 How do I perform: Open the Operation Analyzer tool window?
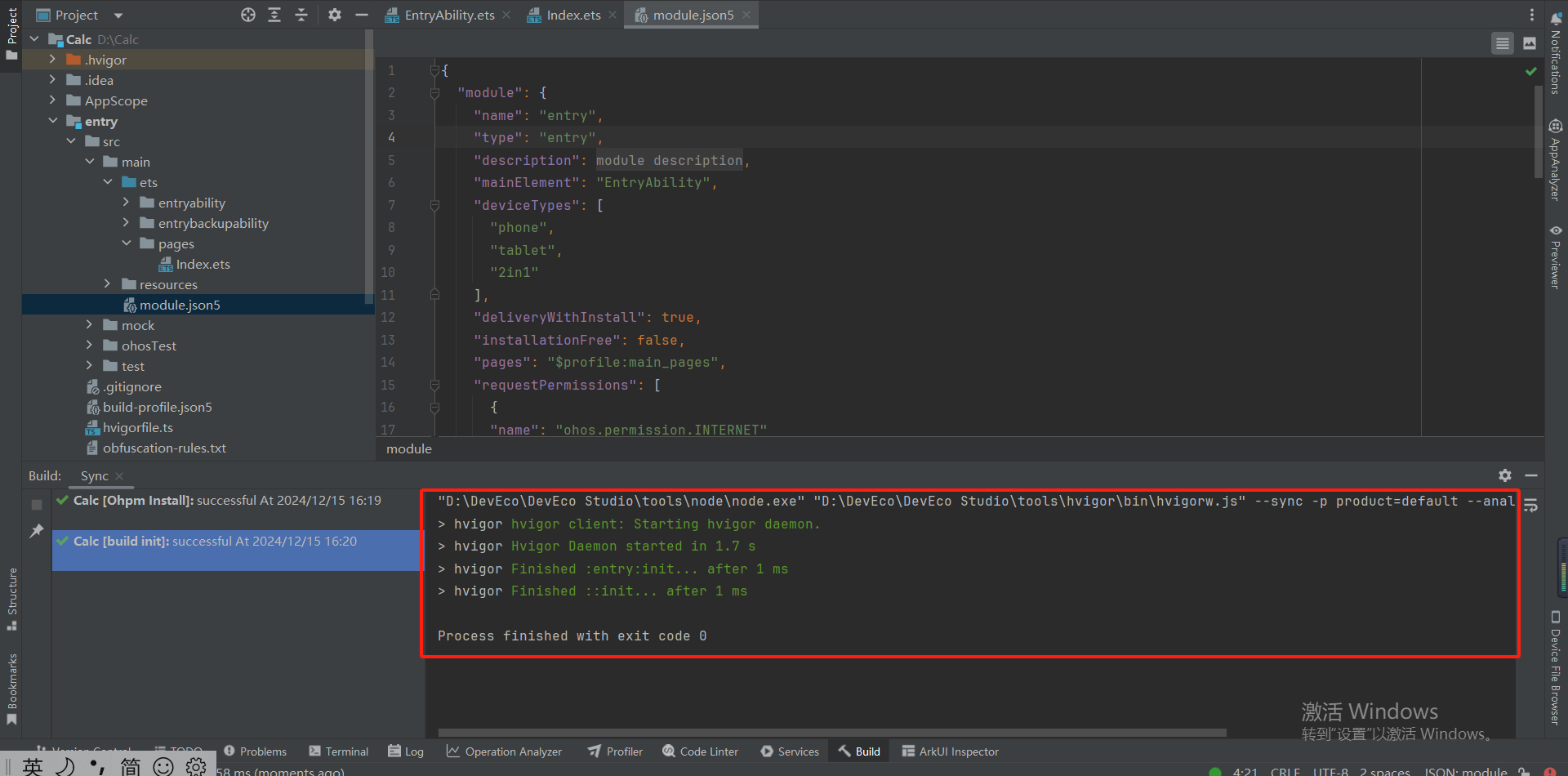click(504, 751)
